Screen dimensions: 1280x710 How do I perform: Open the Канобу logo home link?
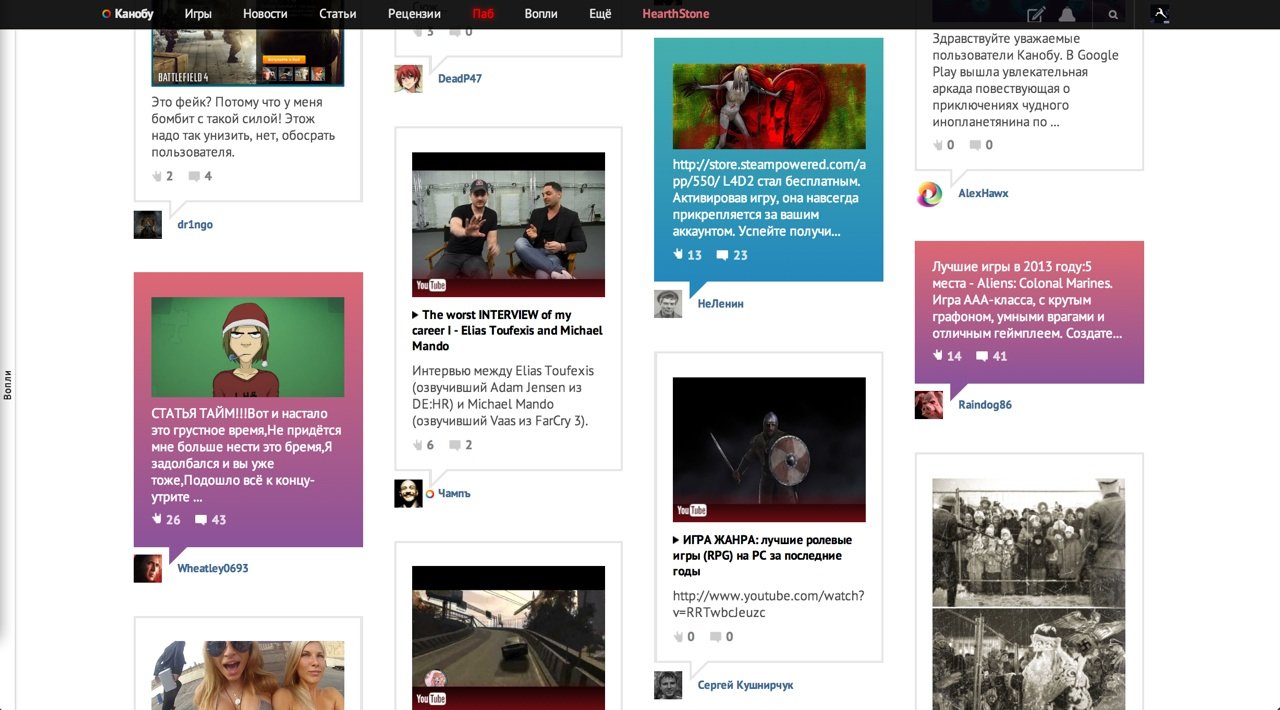tap(127, 14)
